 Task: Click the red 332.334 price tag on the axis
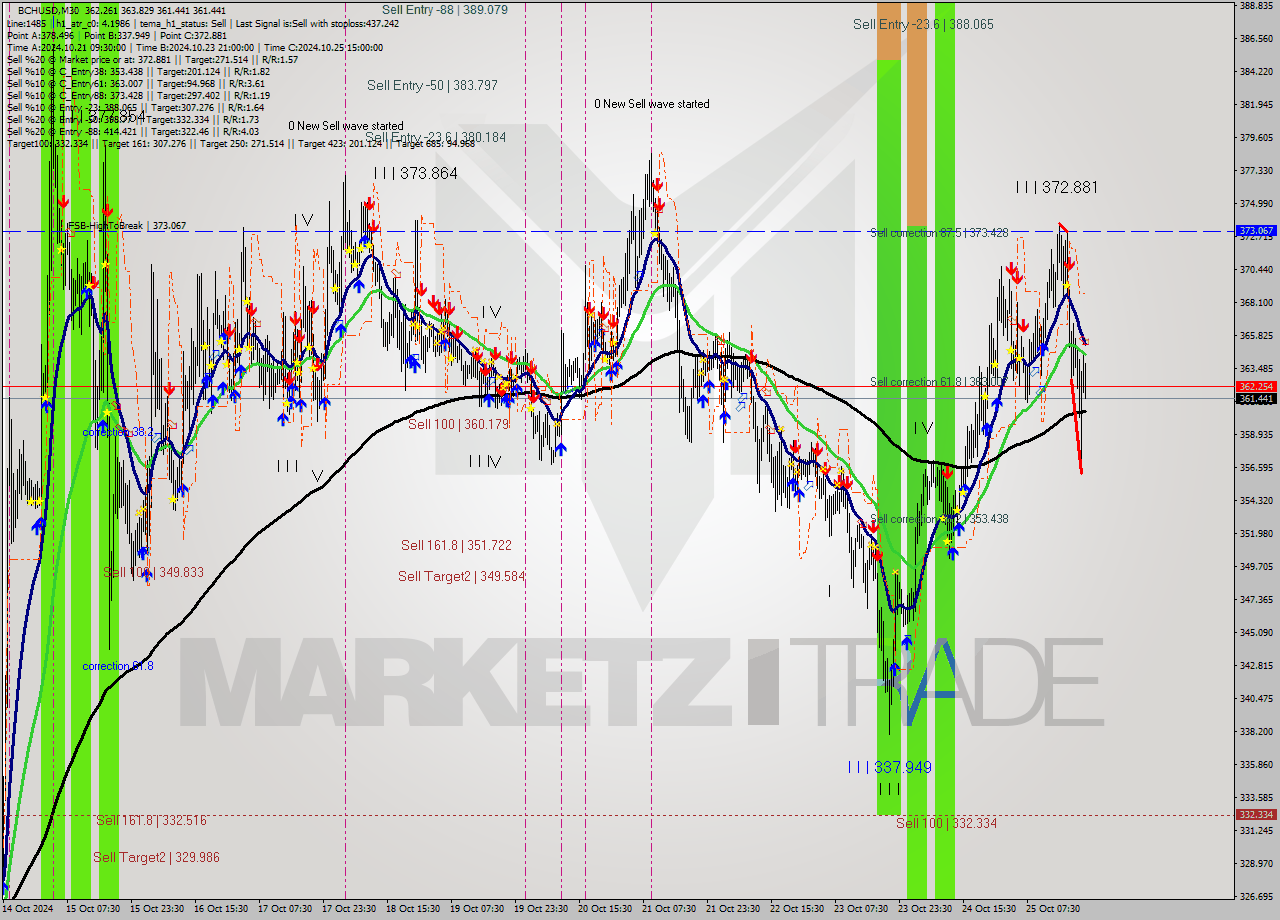(1256, 814)
